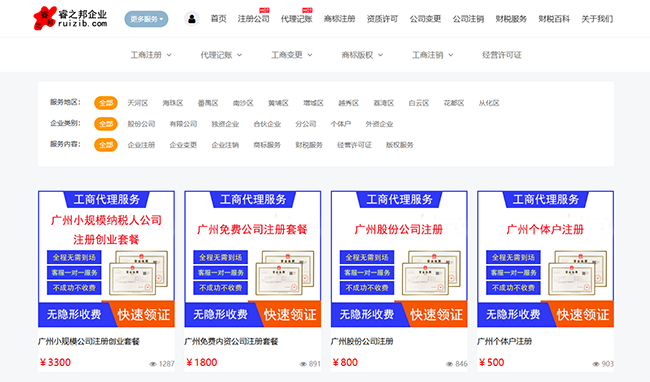Expand the 工商变更 dropdown menu

click(x=291, y=55)
